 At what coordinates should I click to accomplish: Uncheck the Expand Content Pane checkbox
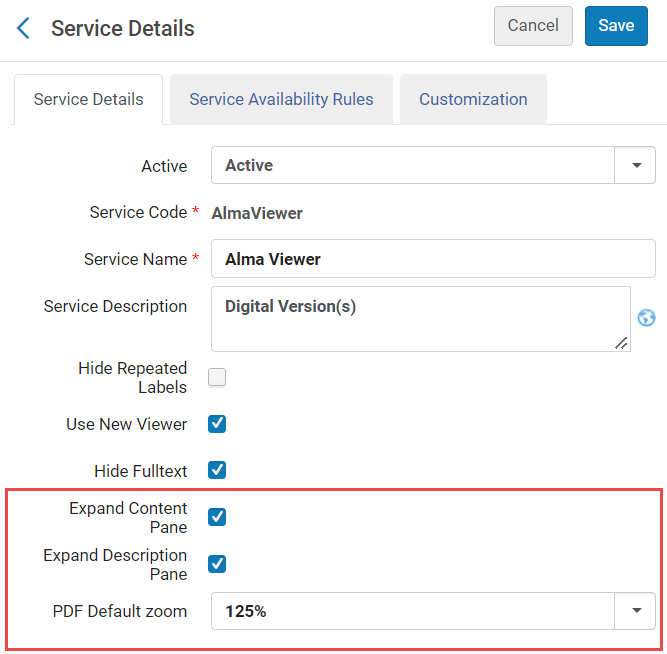pyautogui.click(x=217, y=517)
